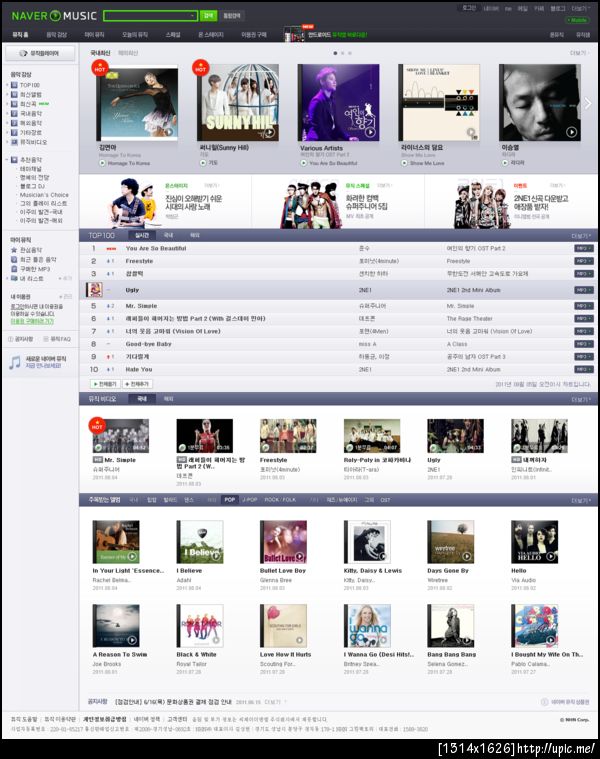The height and width of the screenshot is (759, 600).
Task: Click the TOP100 icon in the left sidebar
Action: [x=15, y=85]
